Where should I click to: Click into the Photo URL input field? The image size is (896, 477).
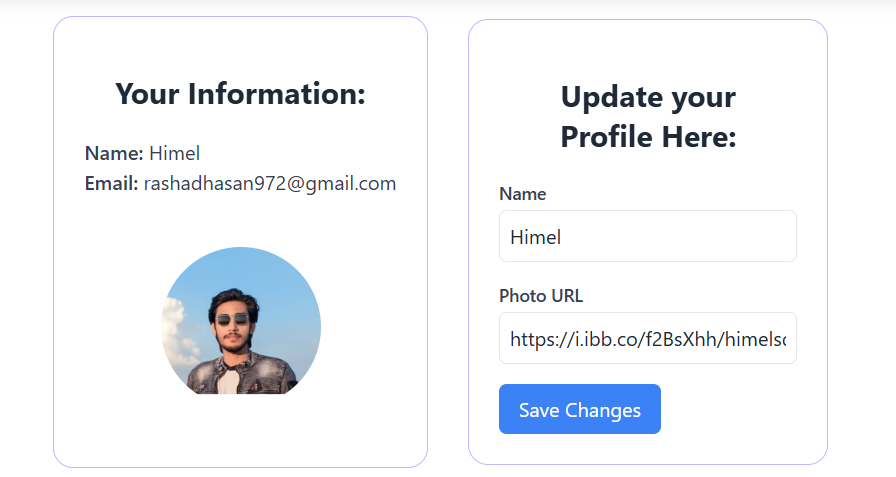(x=647, y=339)
